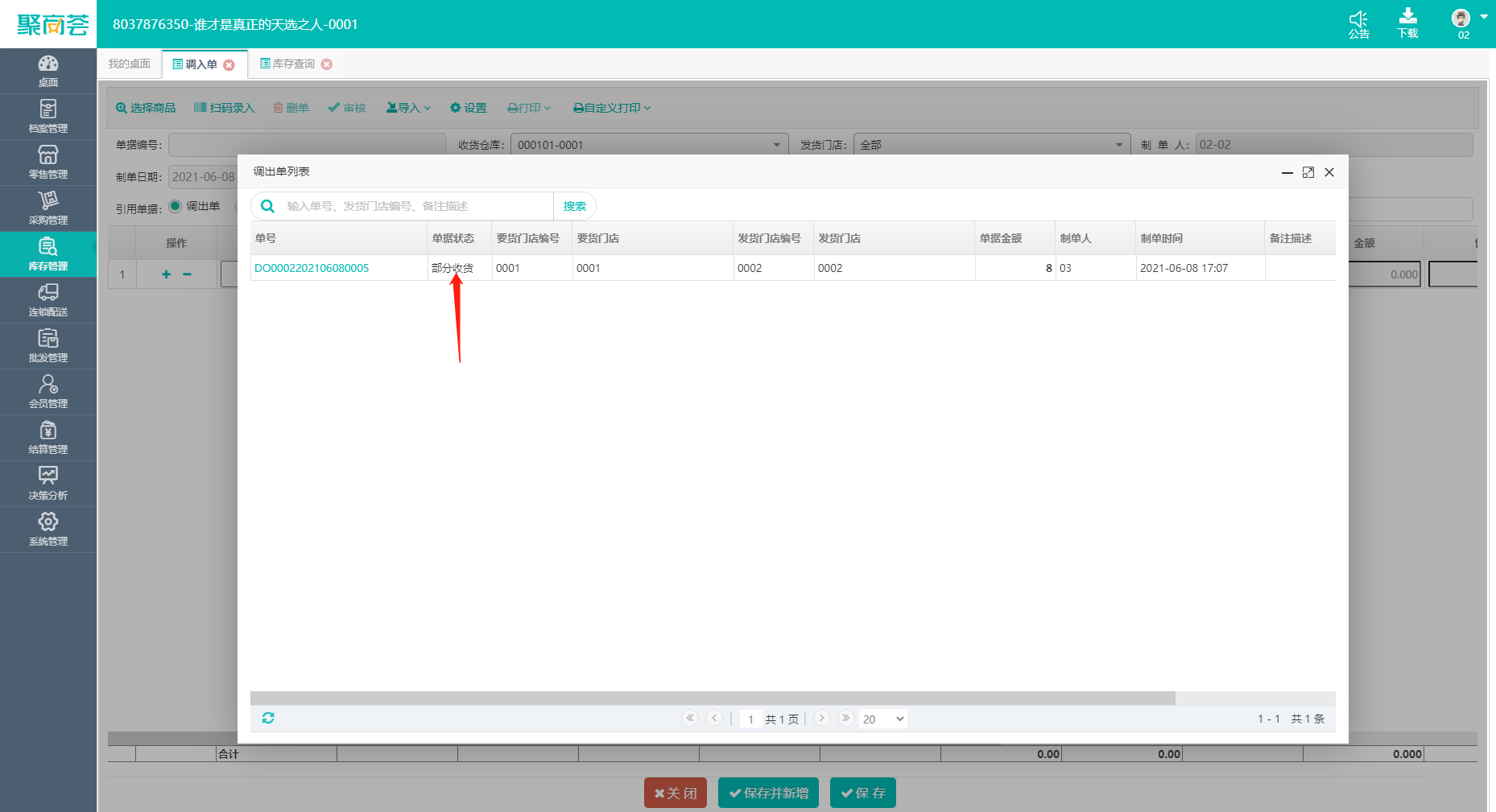Open 系统管理 in the sidebar

click(48, 530)
